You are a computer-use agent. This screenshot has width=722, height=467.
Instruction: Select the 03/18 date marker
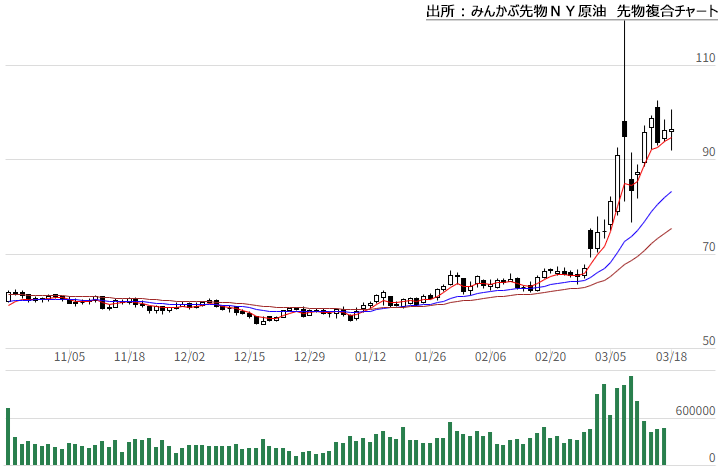click(670, 356)
